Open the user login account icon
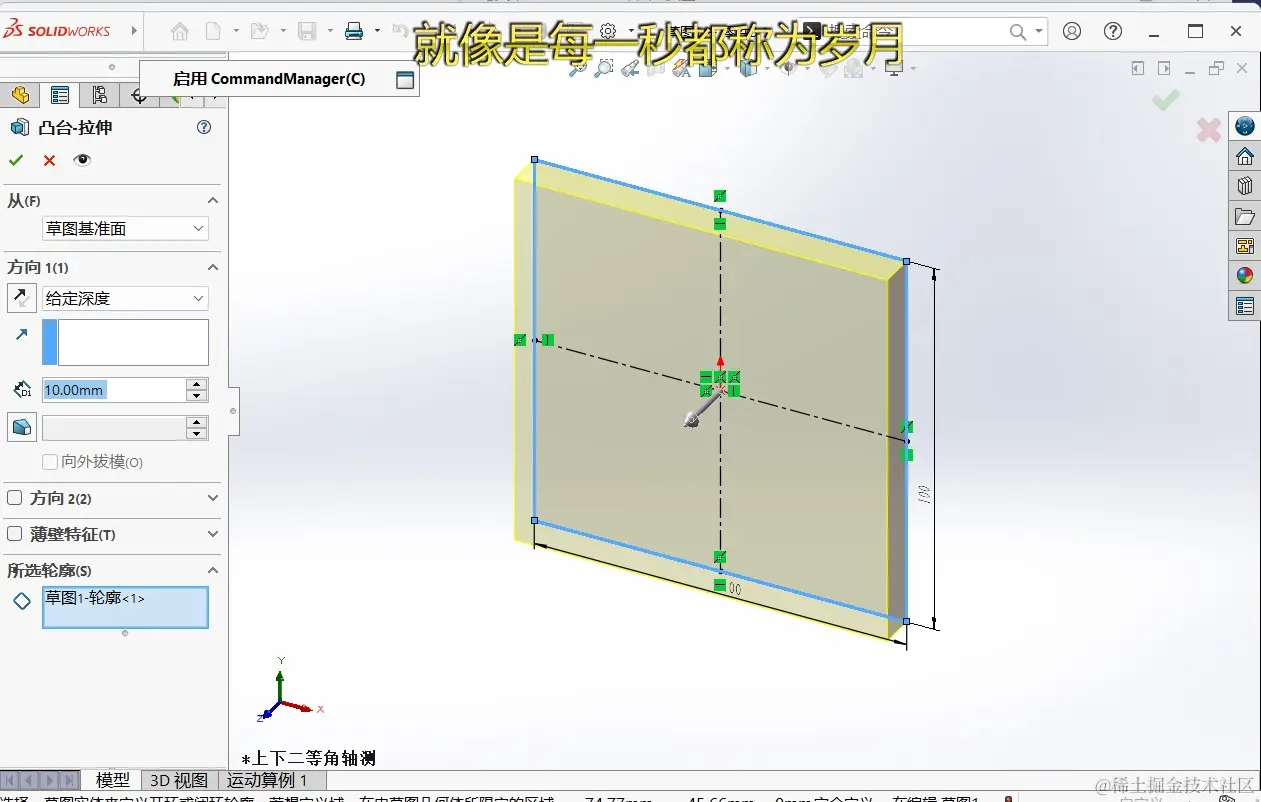 pos(1072,31)
